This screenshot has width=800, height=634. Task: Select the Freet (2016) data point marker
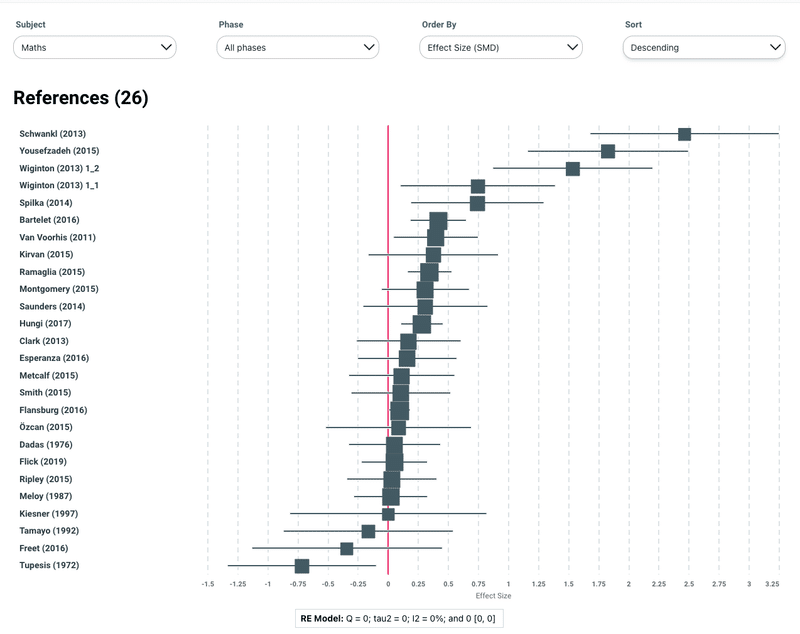(x=347, y=548)
